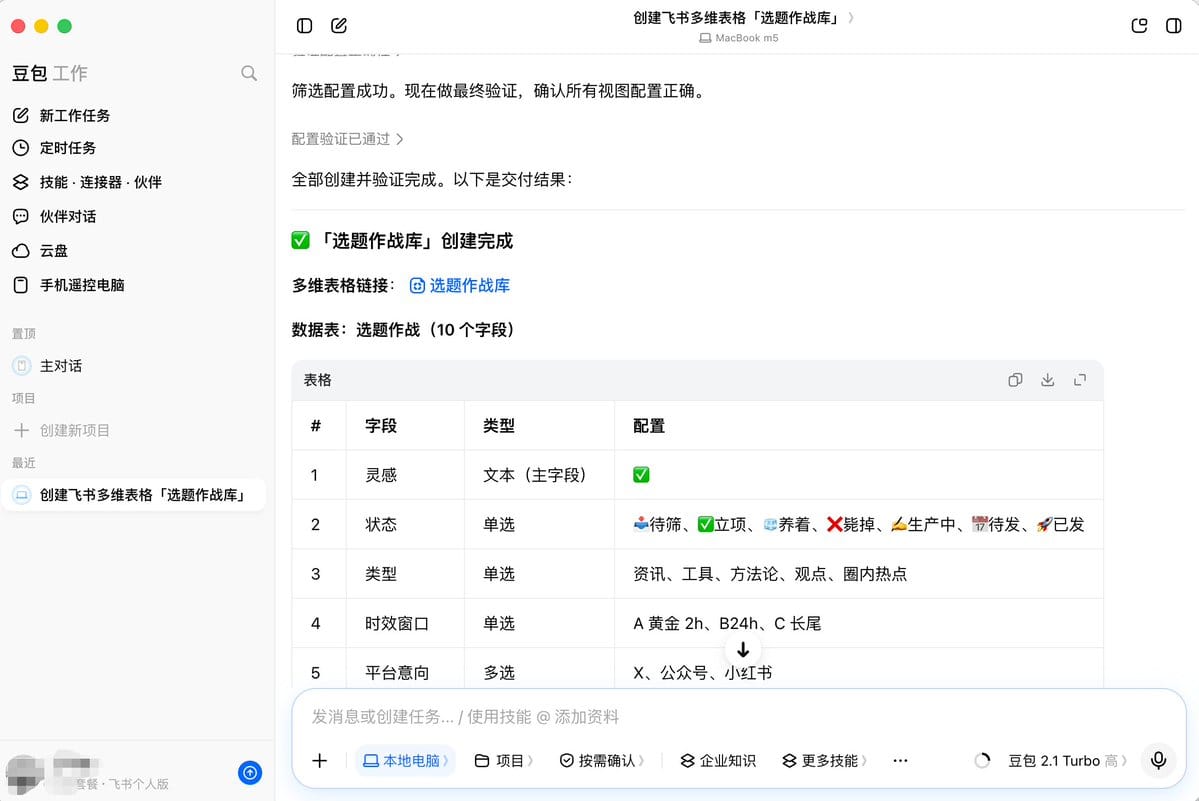The height and width of the screenshot is (801, 1199).
Task: Click the 数据表：选题作战（10 个字段） line
Action: [x=405, y=329]
